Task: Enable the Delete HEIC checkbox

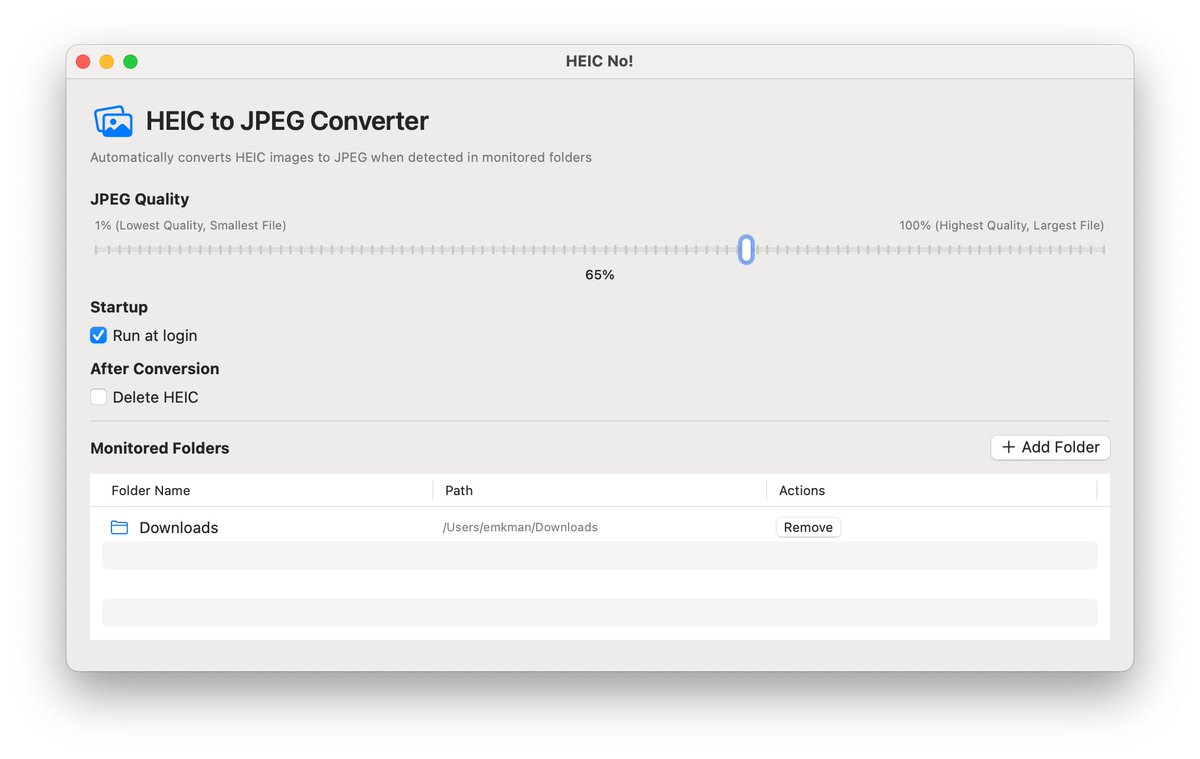Action: tap(98, 397)
